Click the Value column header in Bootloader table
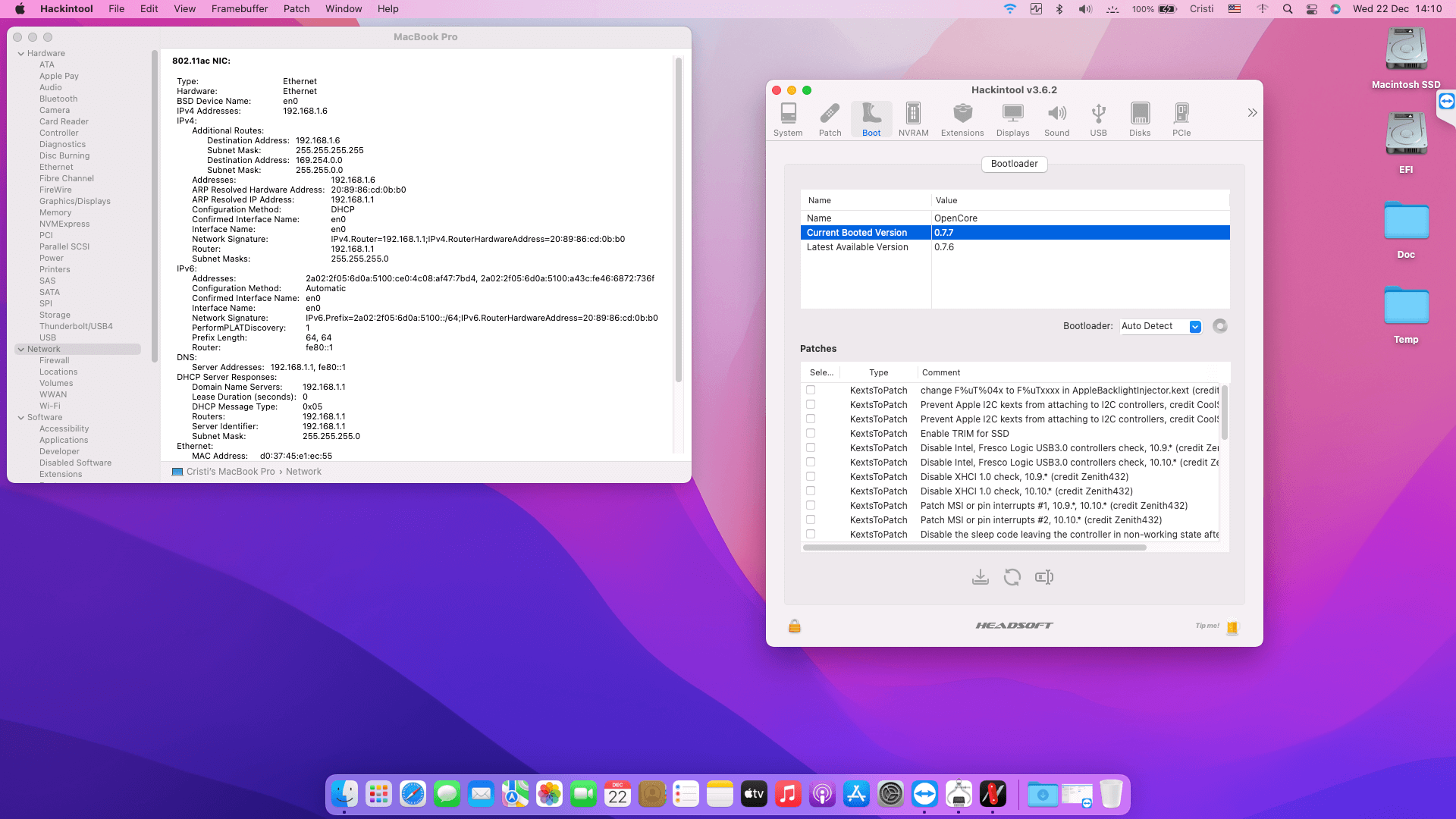 (1080, 200)
